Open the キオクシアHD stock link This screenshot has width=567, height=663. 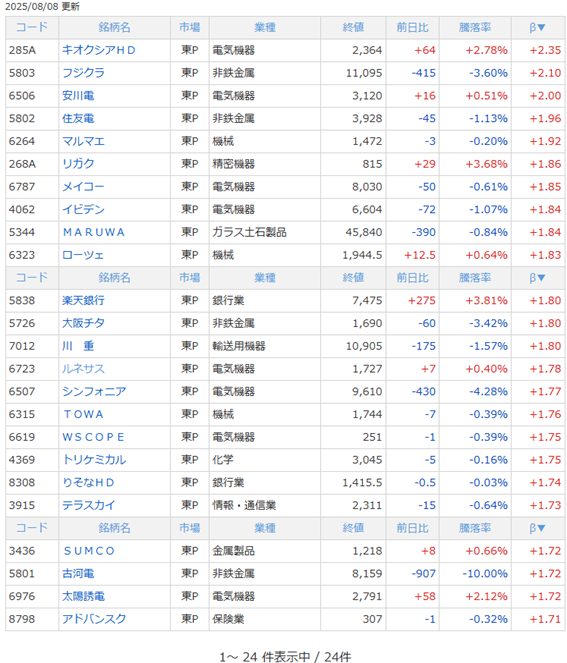point(99,50)
